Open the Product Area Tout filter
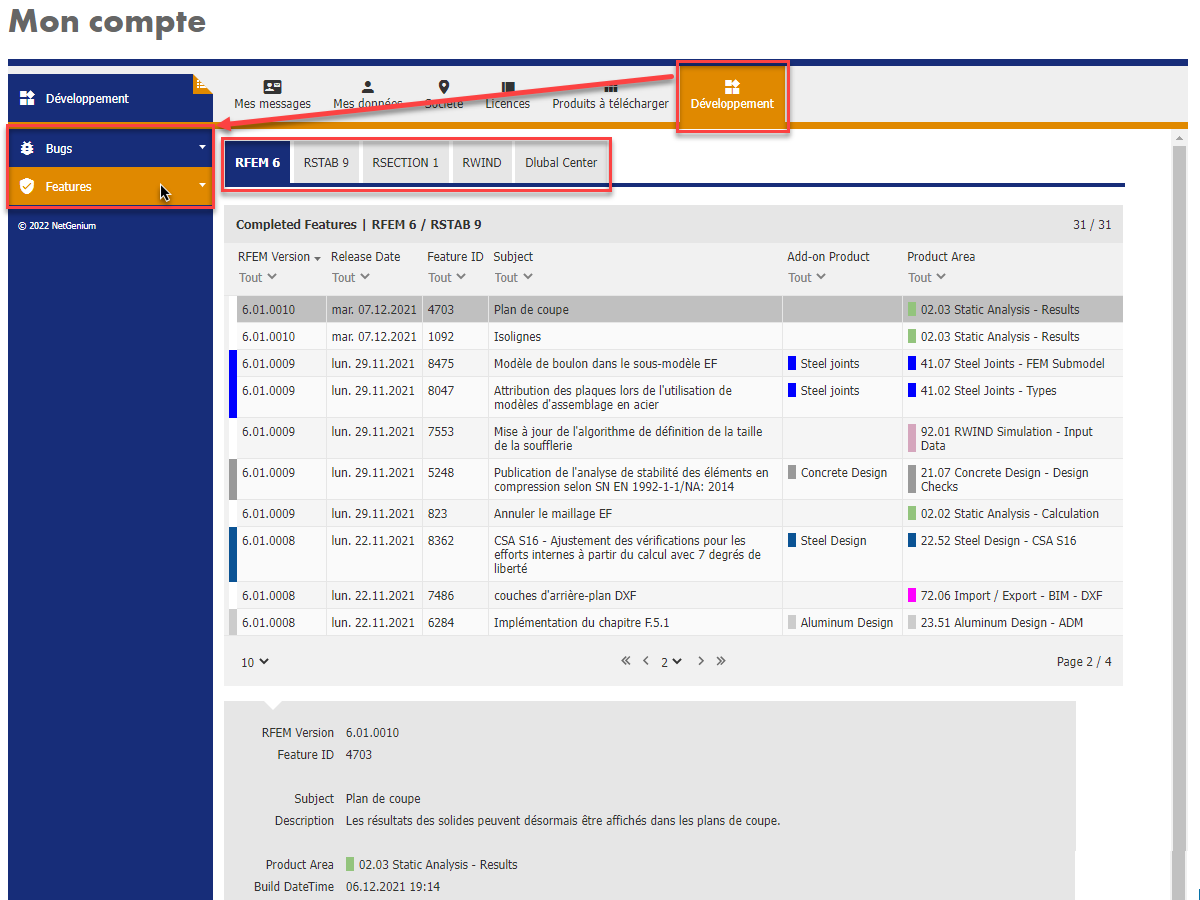This screenshot has height=900, width=1200. click(x=926, y=277)
